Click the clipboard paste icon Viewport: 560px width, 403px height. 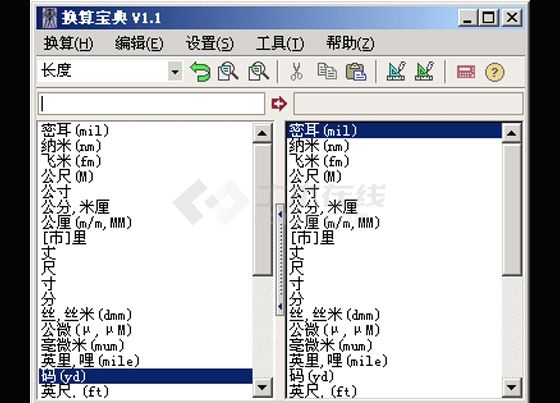[x=356, y=71]
